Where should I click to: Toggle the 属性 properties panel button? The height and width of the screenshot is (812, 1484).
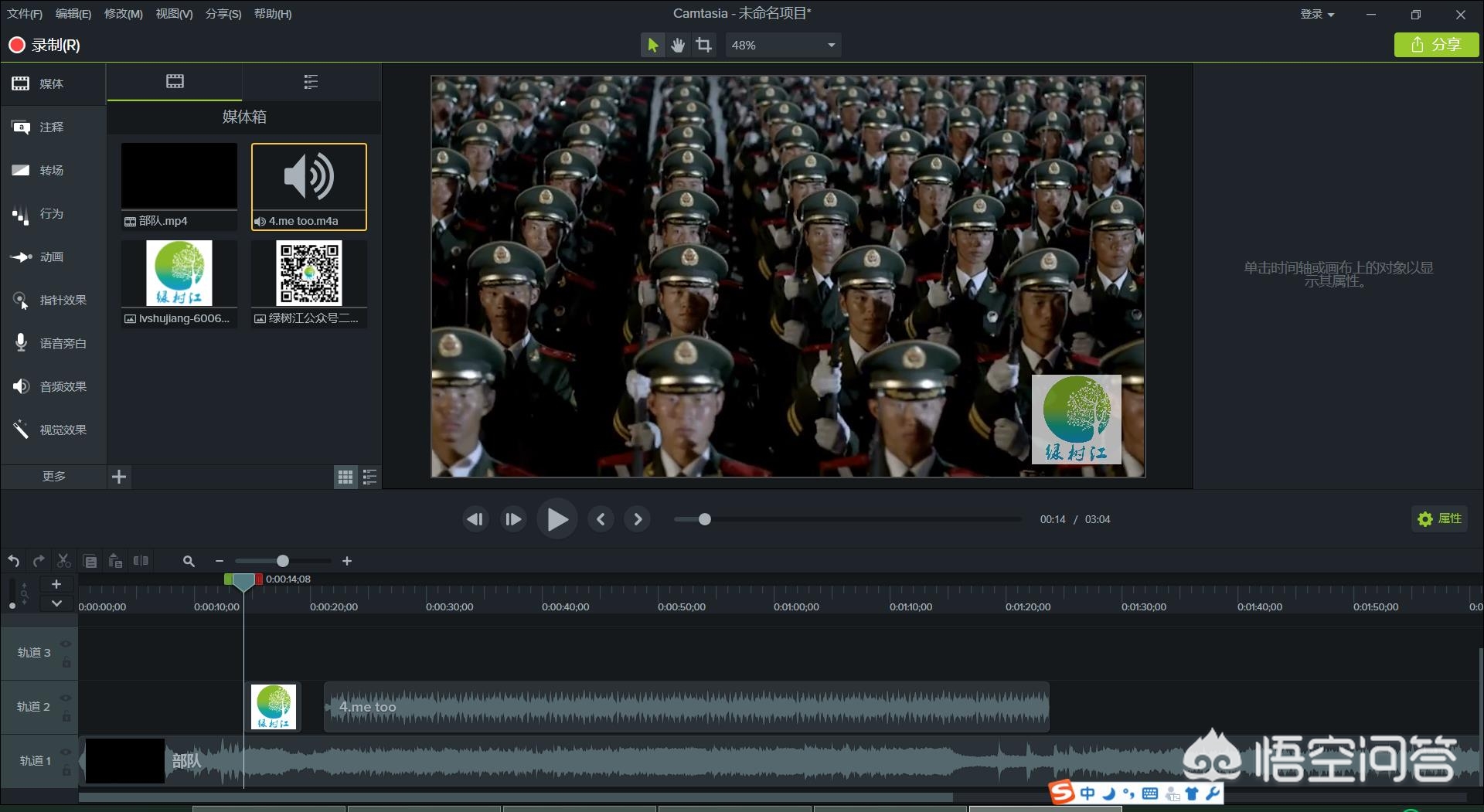(x=1440, y=519)
